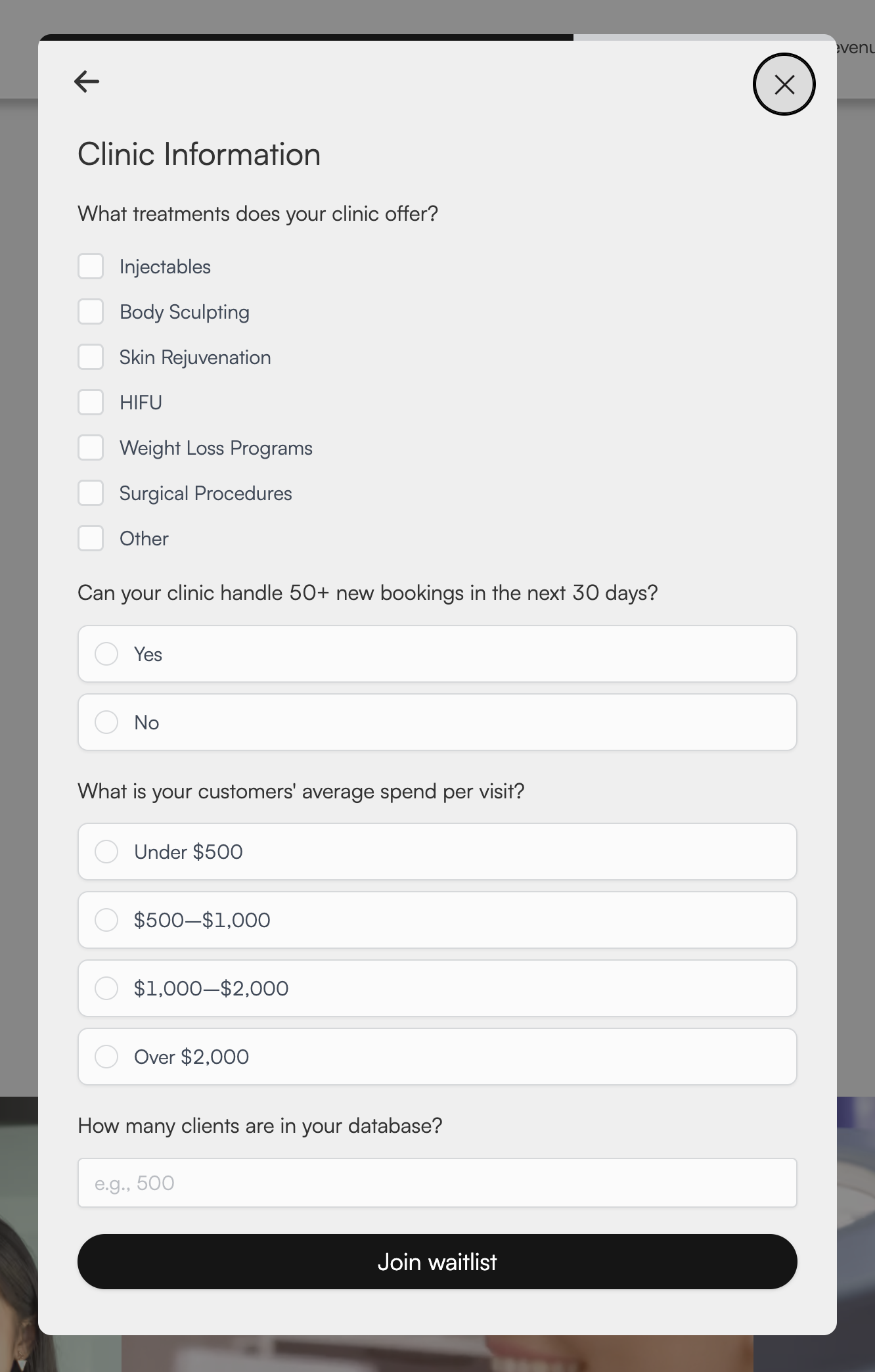The image size is (875, 1372).
Task: Enable the Skin Rejuvenation option
Action: (x=91, y=357)
